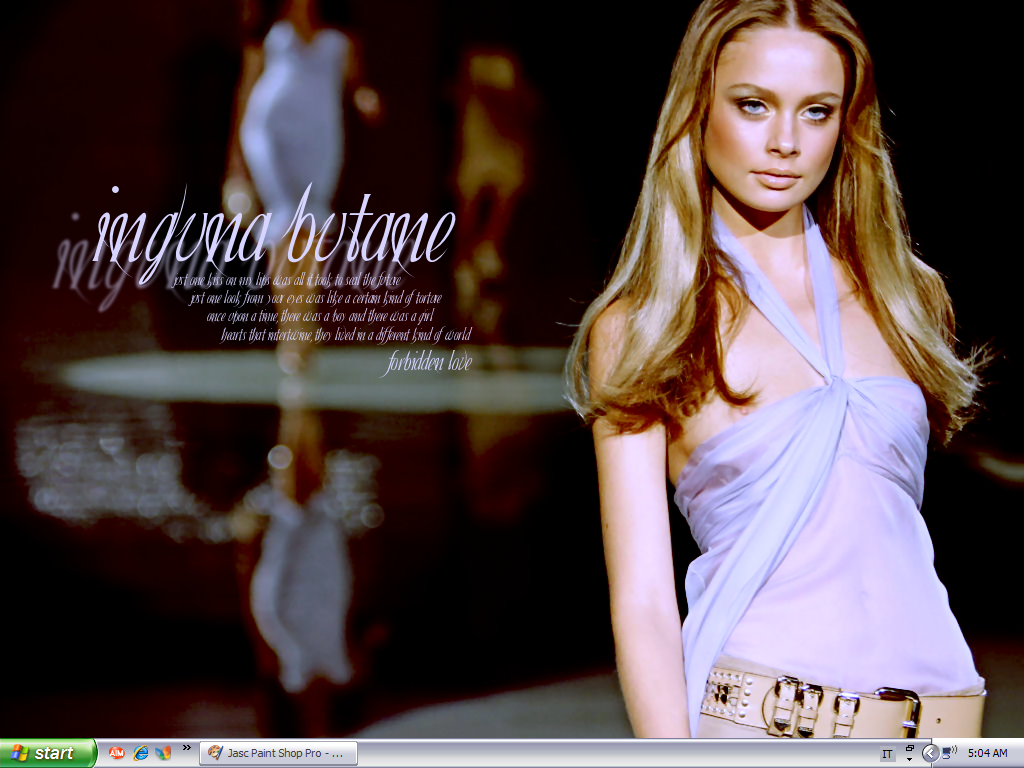Image resolution: width=1024 pixels, height=768 pixels.
Task: Click the 'just one kiss' lyric line
Action: tap(293, 280)
